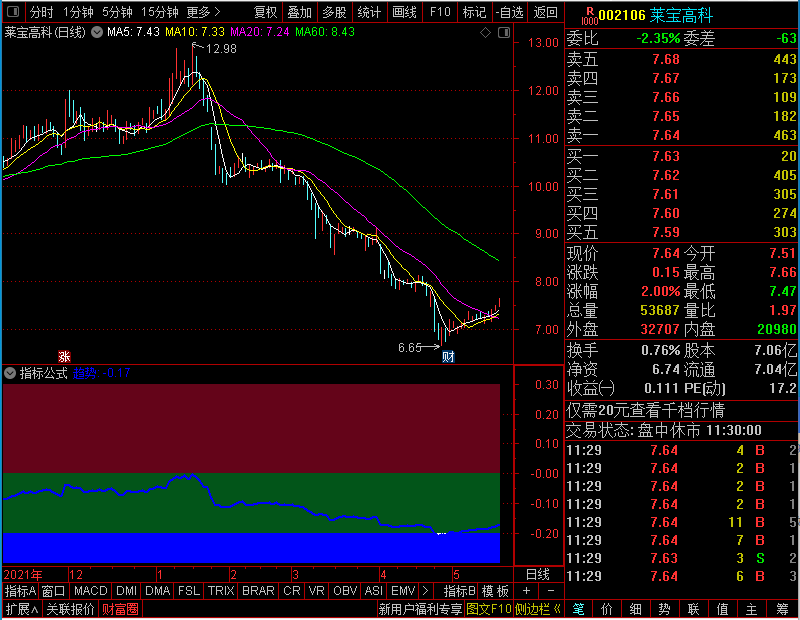Click the window layout icon before 分时
The height and width of the screenshot is (620, 800).
[x=13, y=11]
